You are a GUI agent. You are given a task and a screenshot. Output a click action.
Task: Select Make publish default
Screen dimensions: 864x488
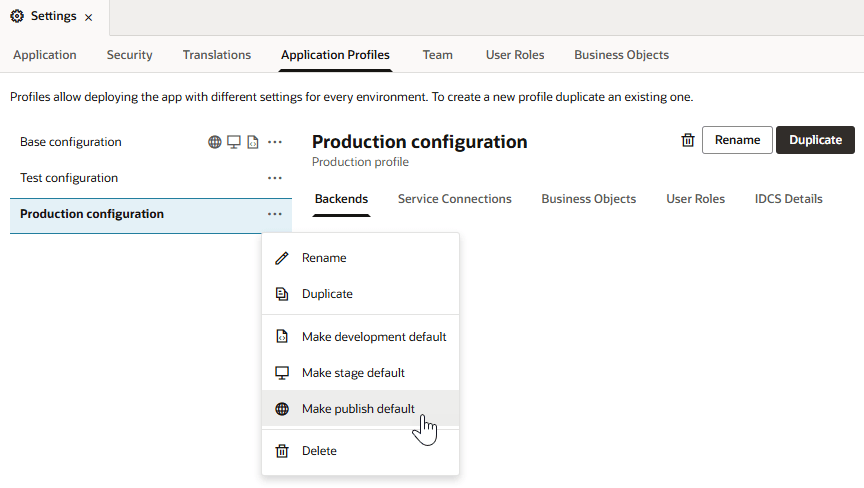click(x=360, y=409)
